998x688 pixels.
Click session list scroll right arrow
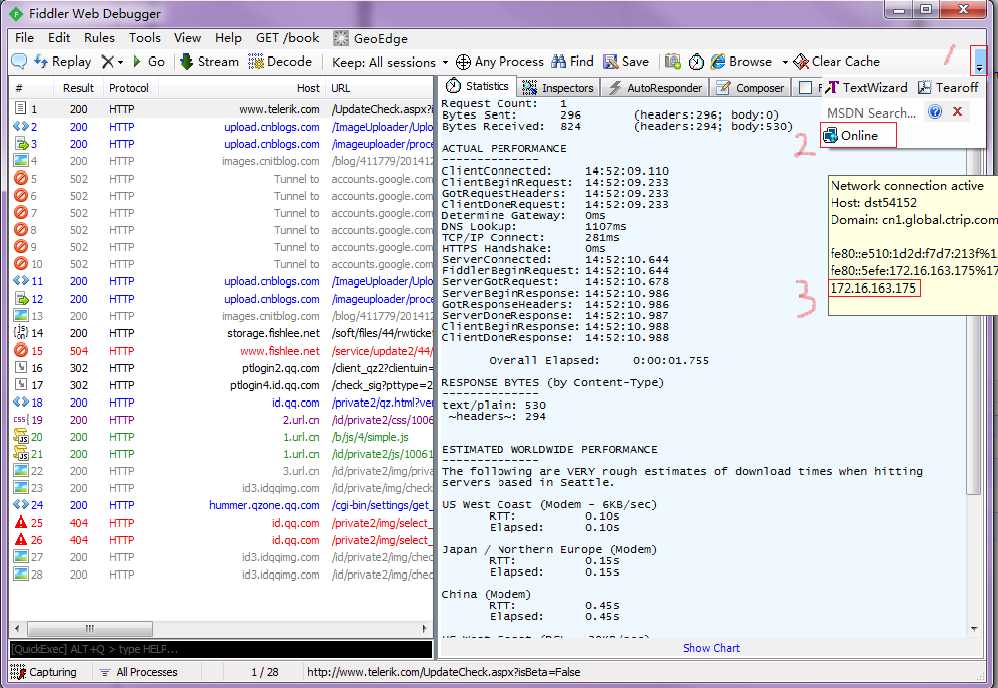click(425, 628)
